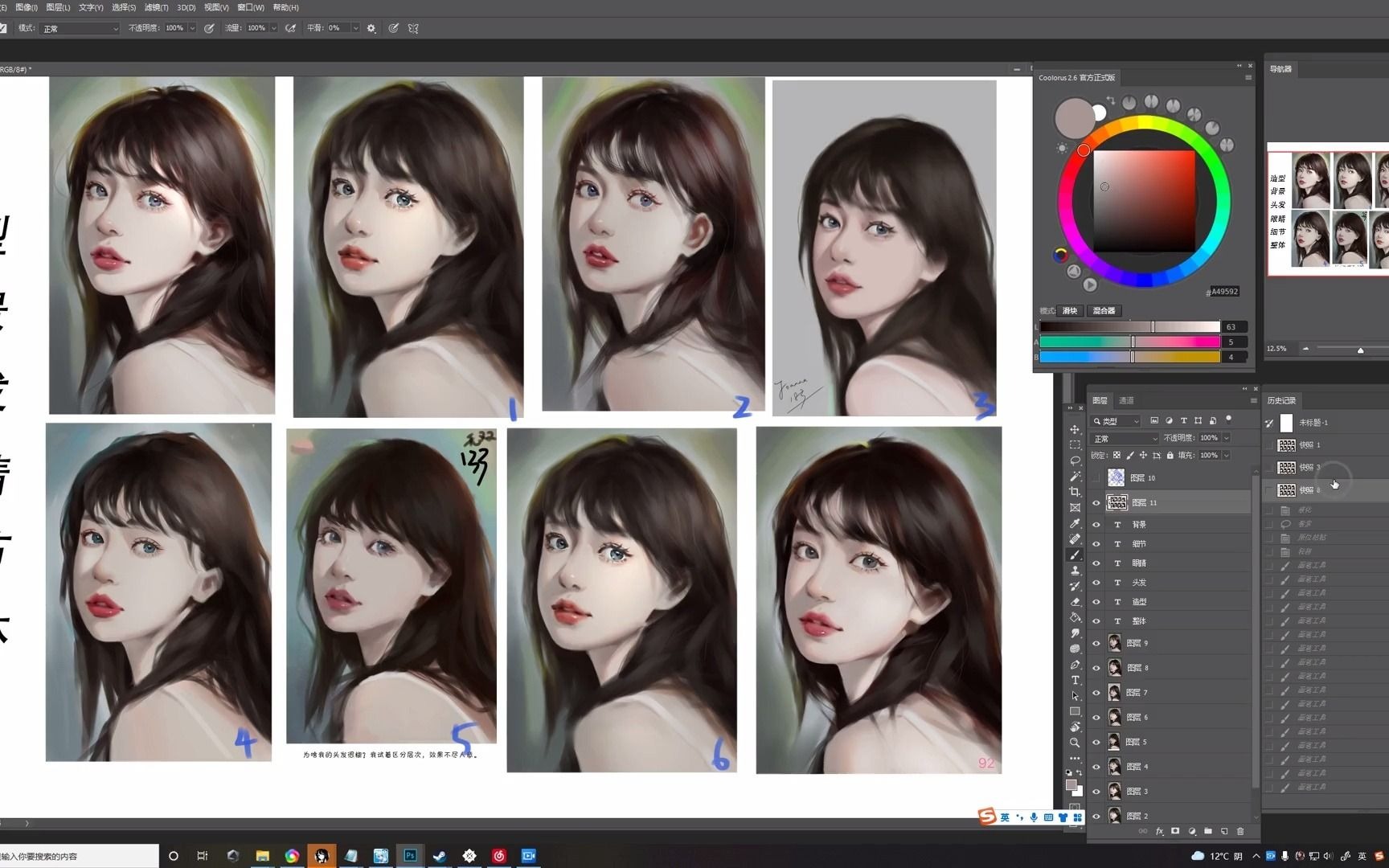The height and width of the screenshot is (868, 1389).
Task: Switch to the 通道 tab
Action: pyautogui.click(x=1127, y=400)
